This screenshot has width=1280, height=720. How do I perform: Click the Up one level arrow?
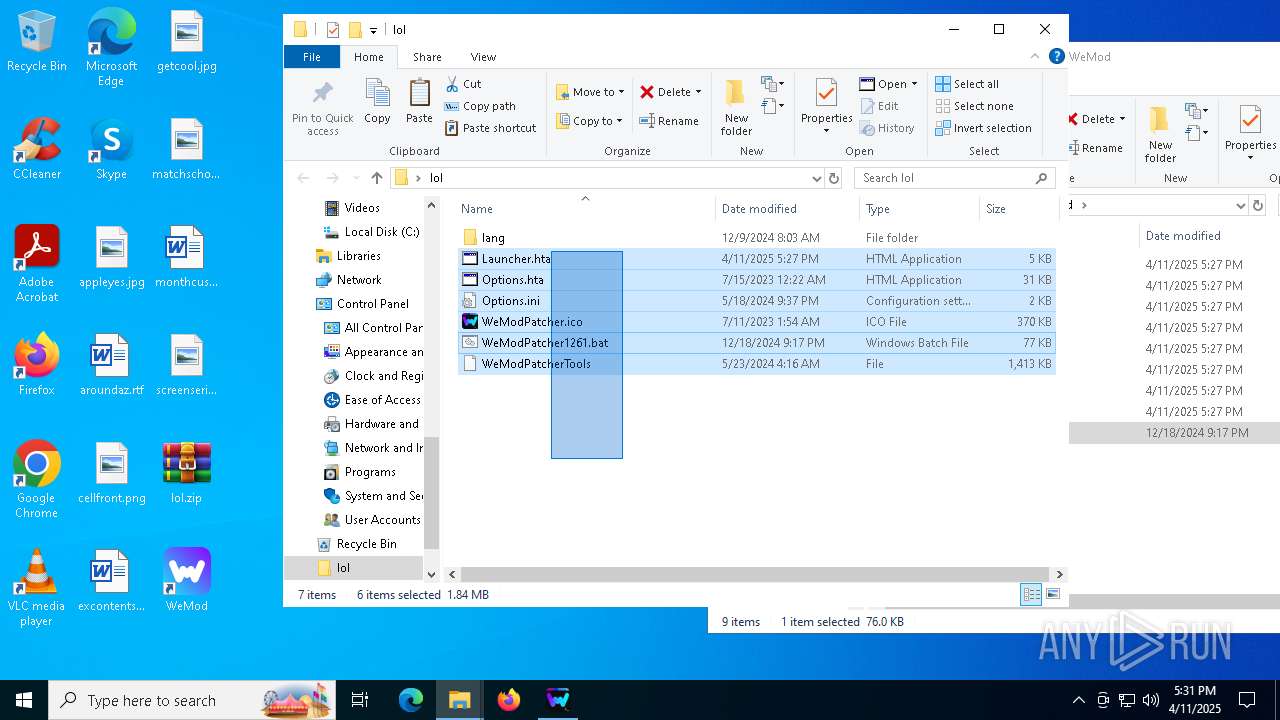tap(376, 178)
